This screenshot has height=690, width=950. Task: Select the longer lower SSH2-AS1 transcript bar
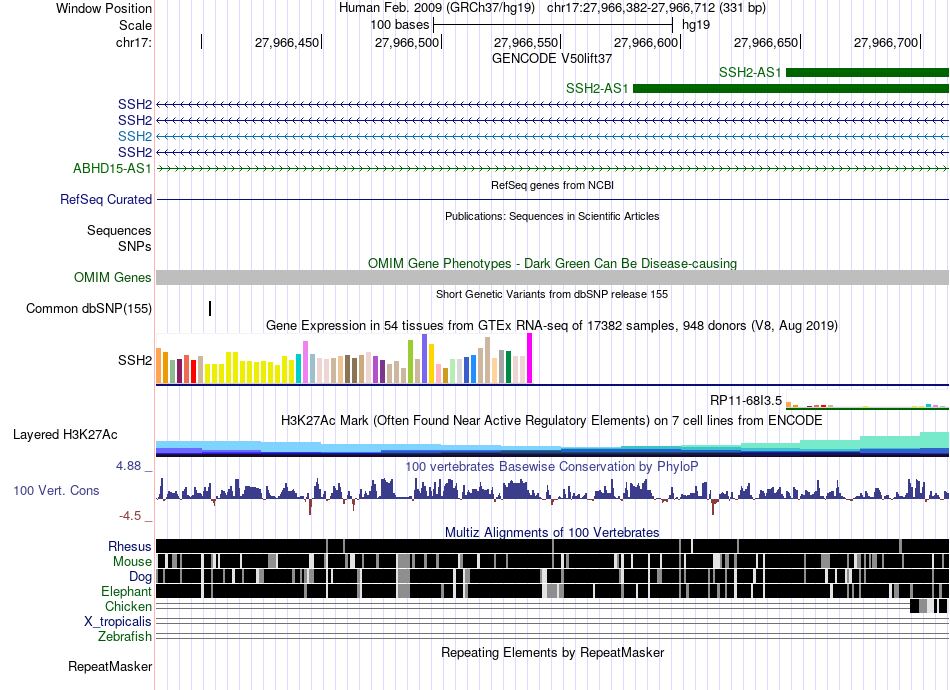click(791, 88)
